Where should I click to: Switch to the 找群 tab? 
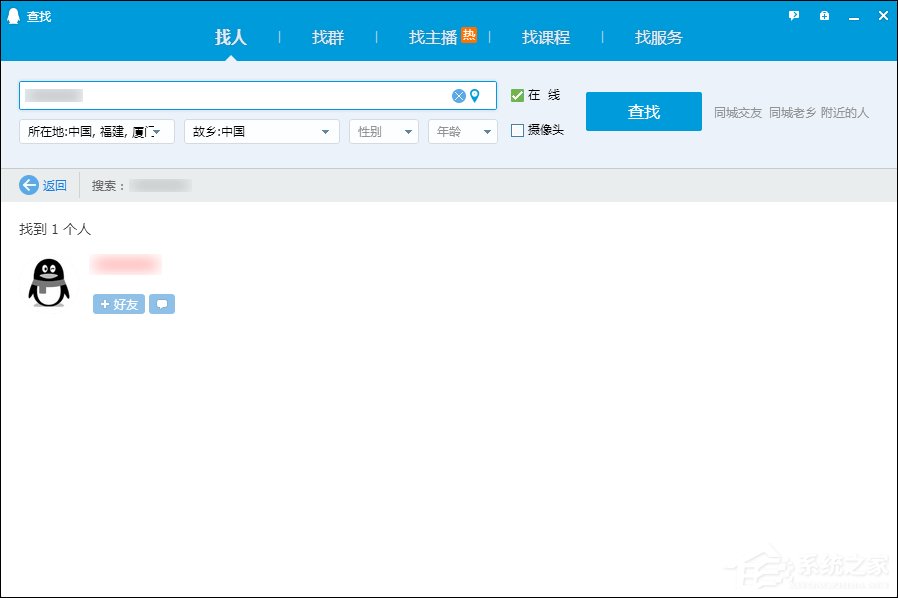pos(327,37)
